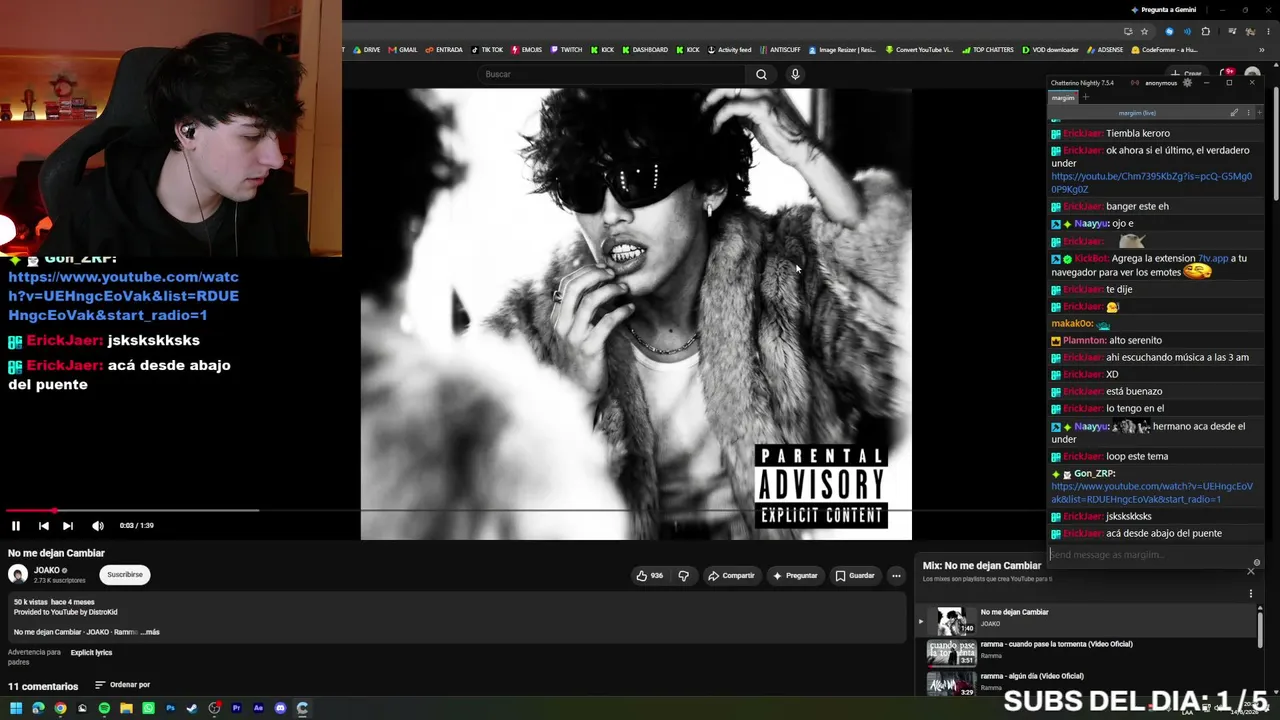Viewport: 1280px width, 720px height.
Task: Click 'Pregunta a Gemini' in Chrome
Action: click(x=1163, y=10)
